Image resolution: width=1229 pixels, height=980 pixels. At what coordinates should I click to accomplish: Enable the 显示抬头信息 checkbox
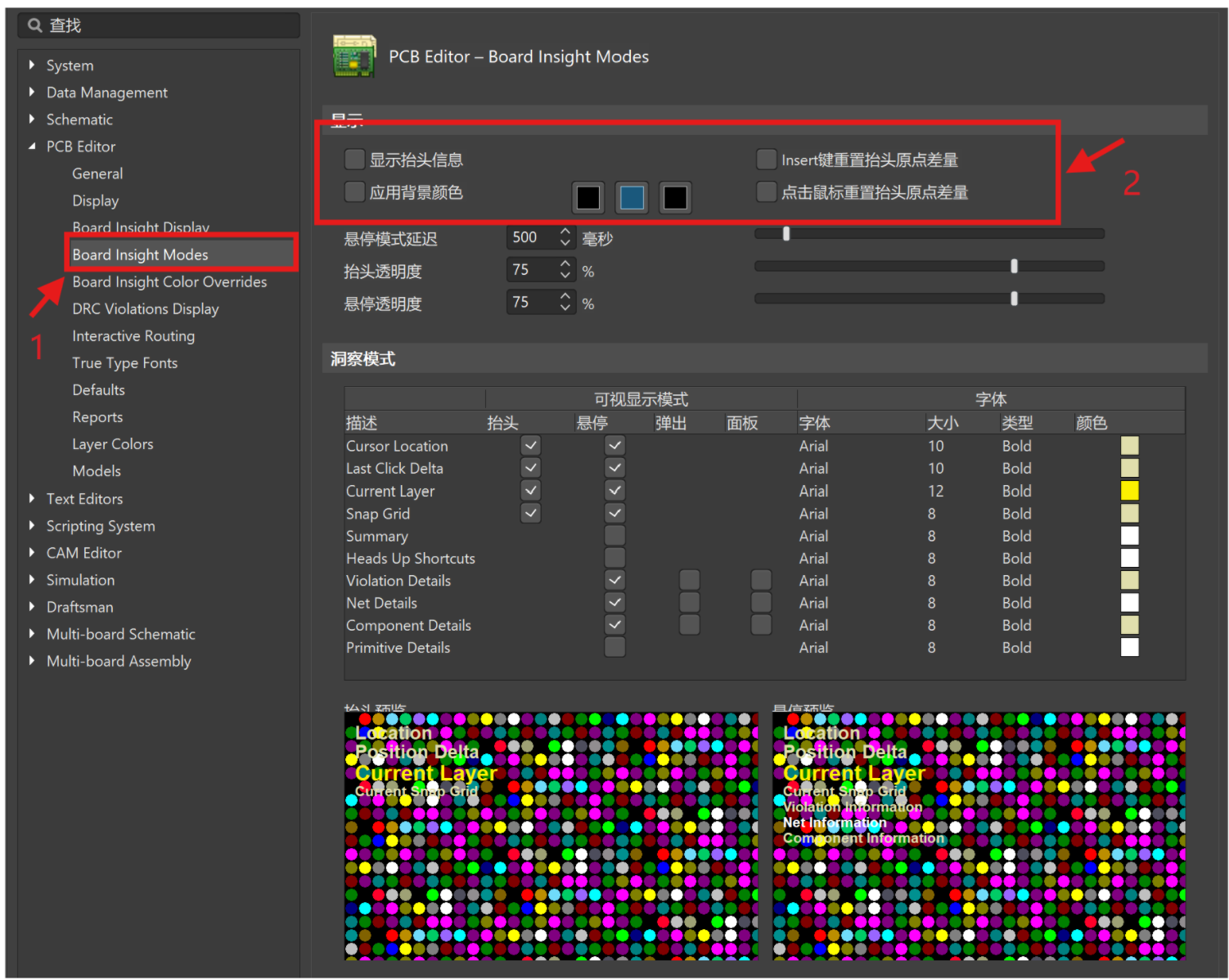point(354,159)
